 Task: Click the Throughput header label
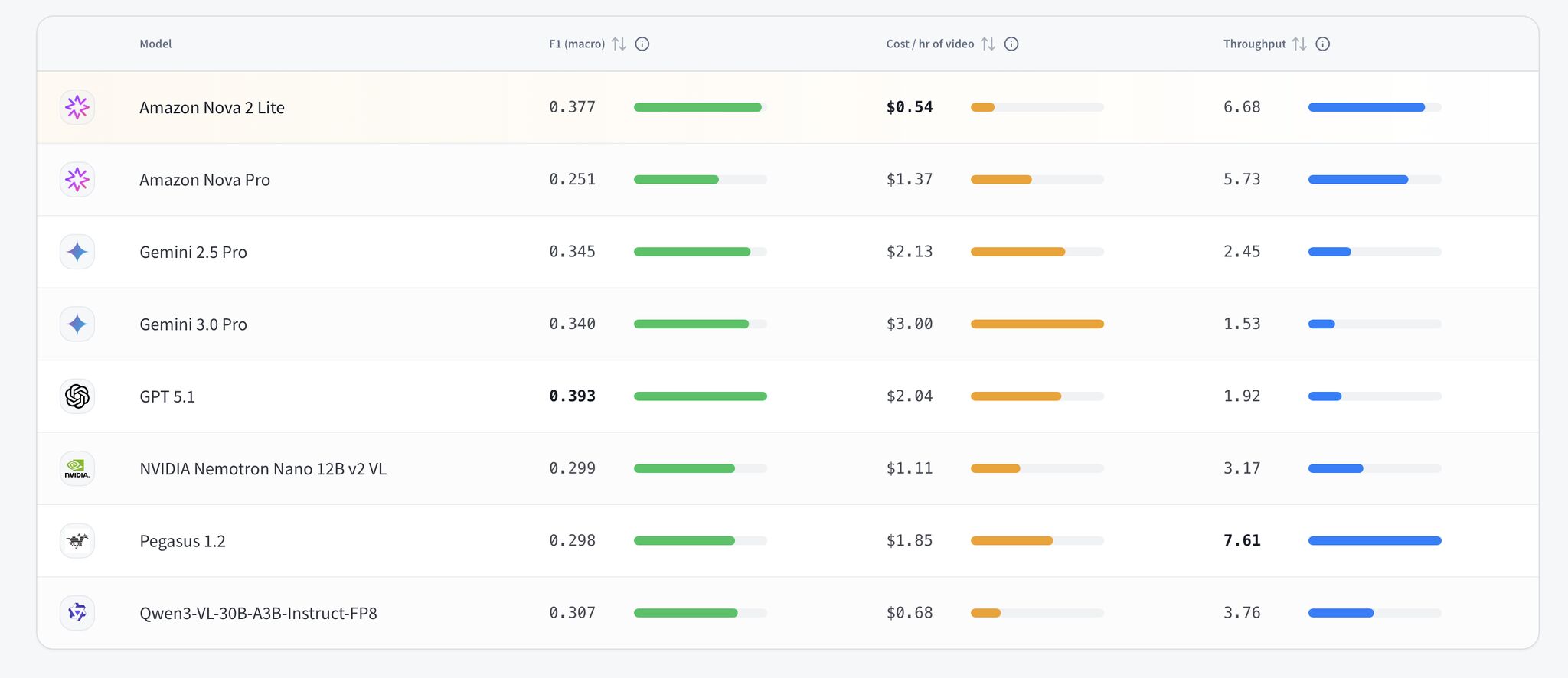pos(1255,44)
